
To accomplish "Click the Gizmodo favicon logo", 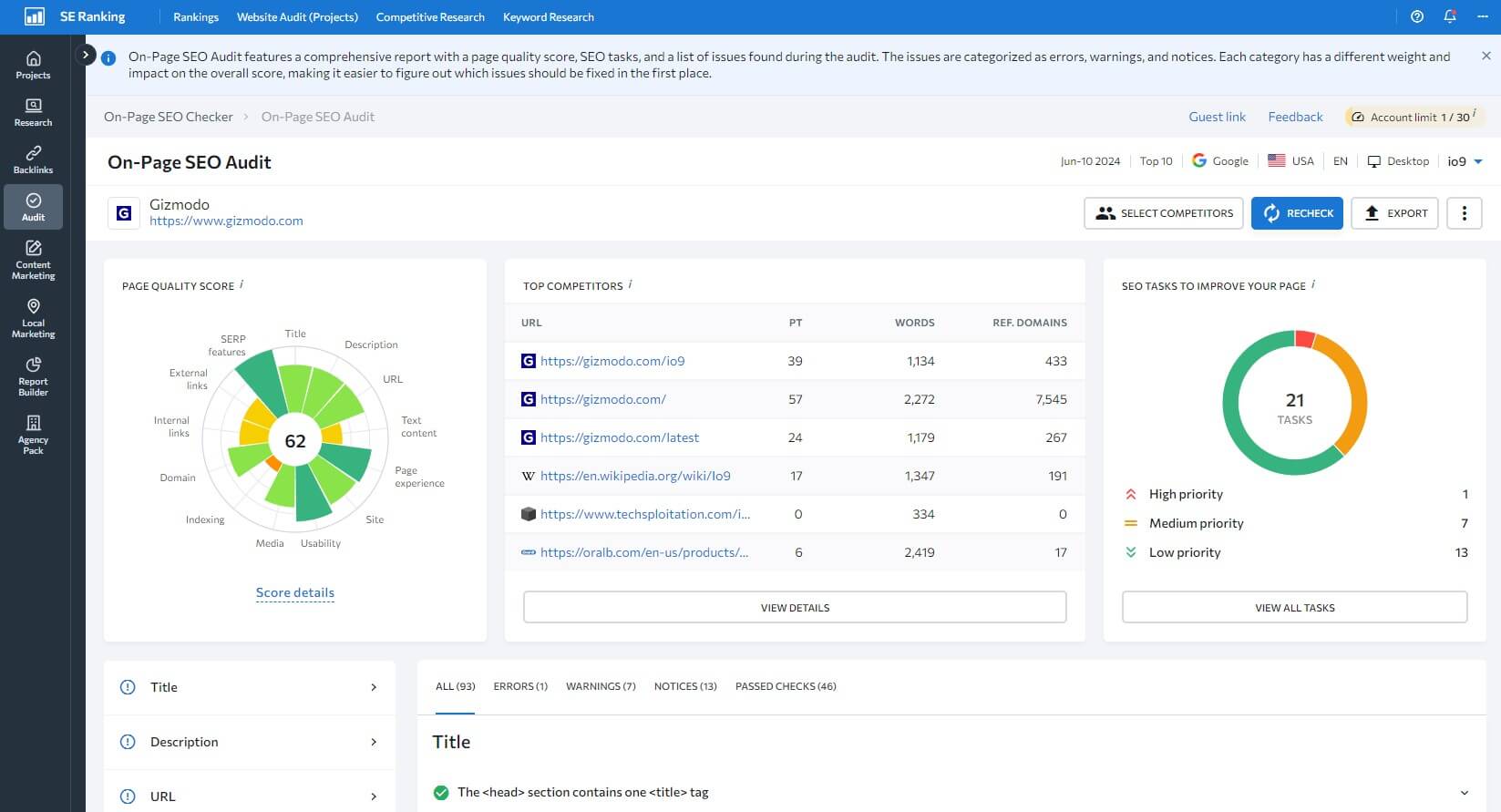I will pos(124,213).
